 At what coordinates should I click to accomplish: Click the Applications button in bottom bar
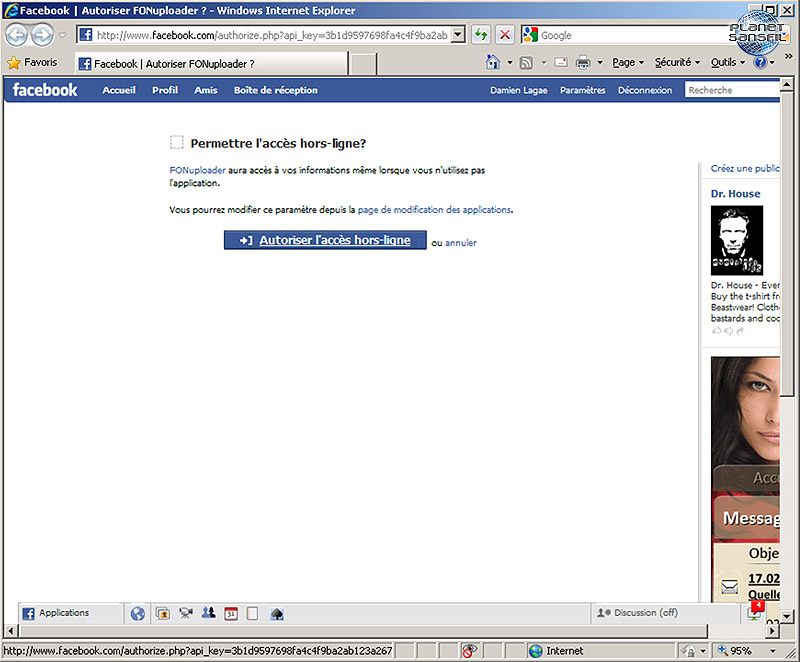[x=70, y=613]
